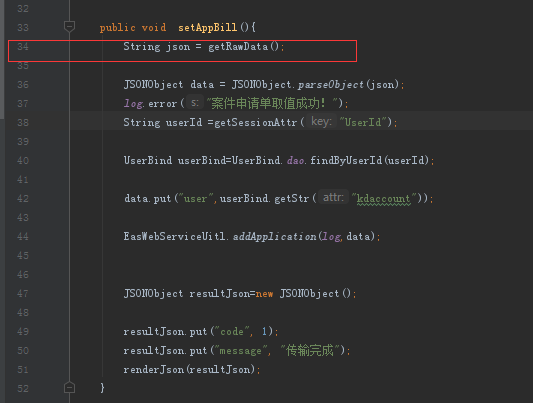Click renderJson(resultJson) on line 51
The image size is (533, 403).
189,370
